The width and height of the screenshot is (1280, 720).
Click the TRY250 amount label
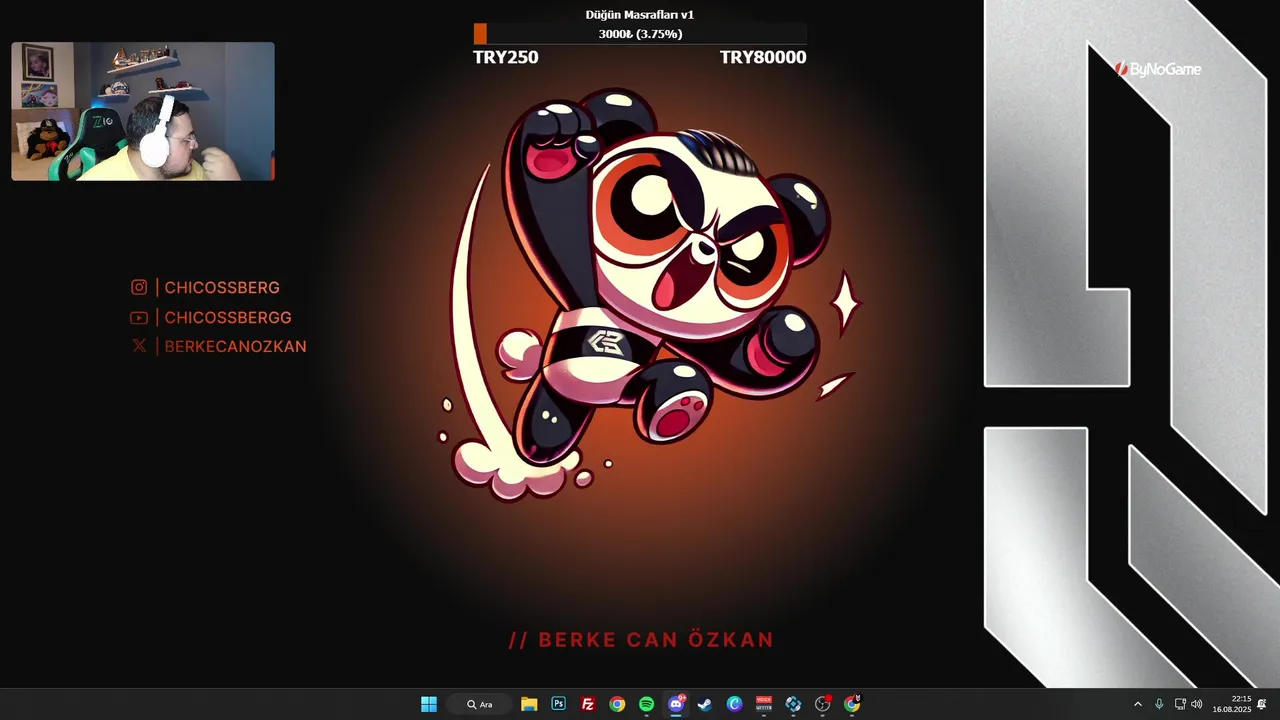506,57
